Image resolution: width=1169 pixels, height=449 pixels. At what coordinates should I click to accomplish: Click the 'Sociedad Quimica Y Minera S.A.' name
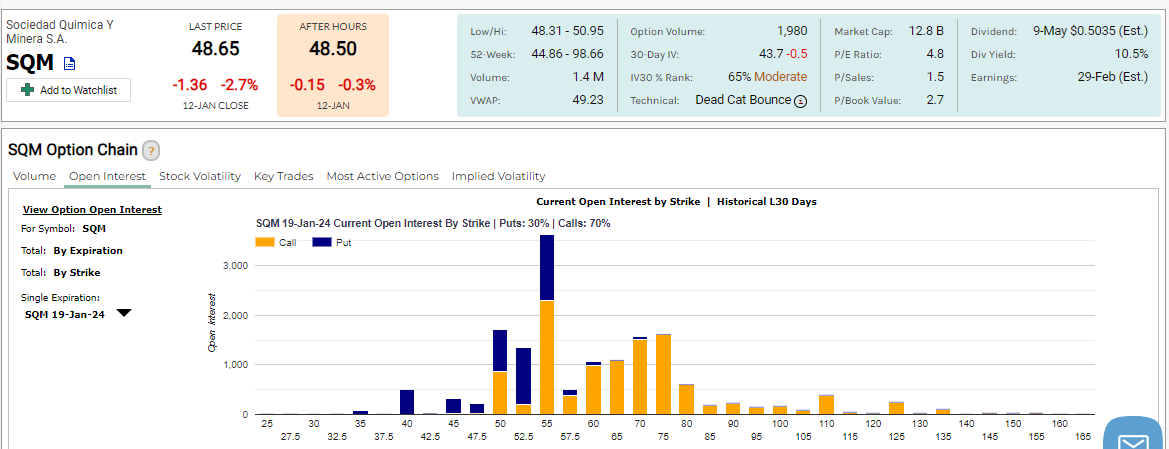[x=60, y=31]
